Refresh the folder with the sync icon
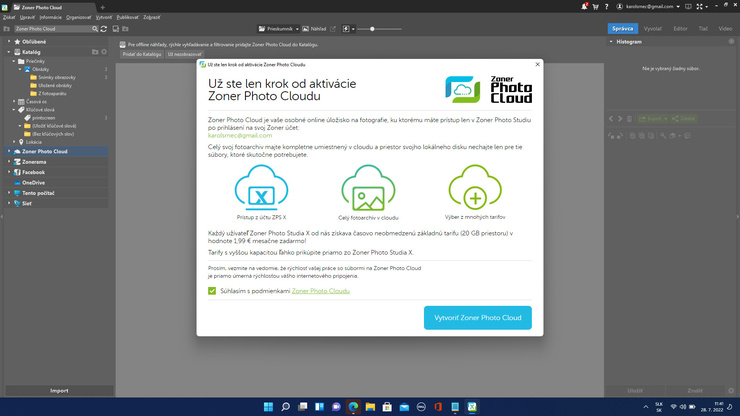Screen dimensions: 740x416 (104, 29)
